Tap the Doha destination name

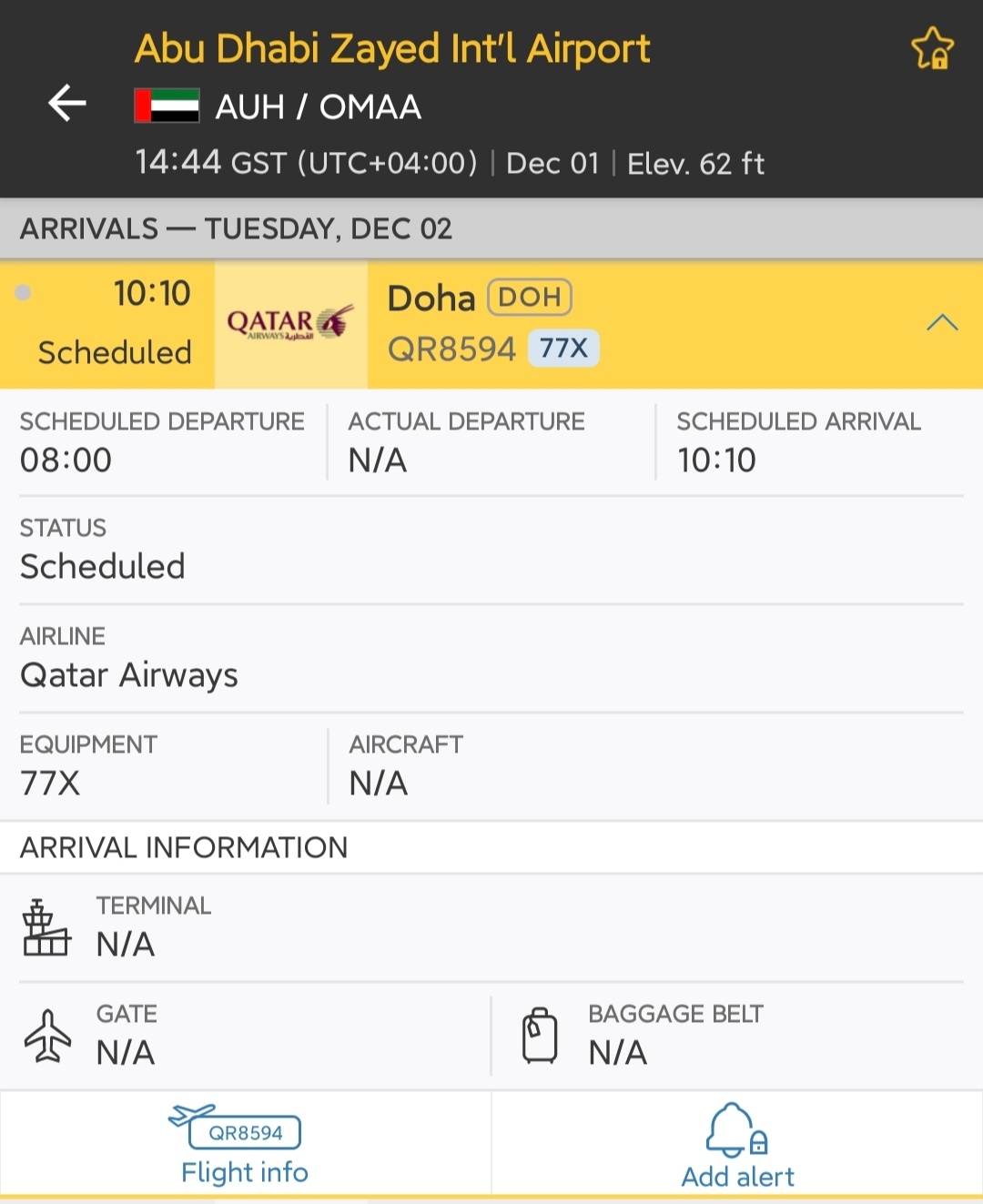coord(431,298)
